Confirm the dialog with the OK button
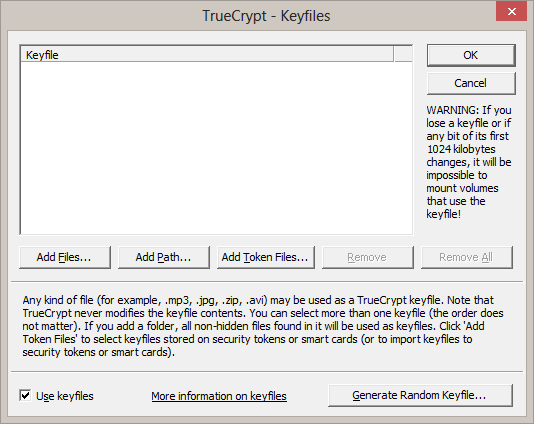The height and width of the screenshot is (424, 534). [471, 55]
